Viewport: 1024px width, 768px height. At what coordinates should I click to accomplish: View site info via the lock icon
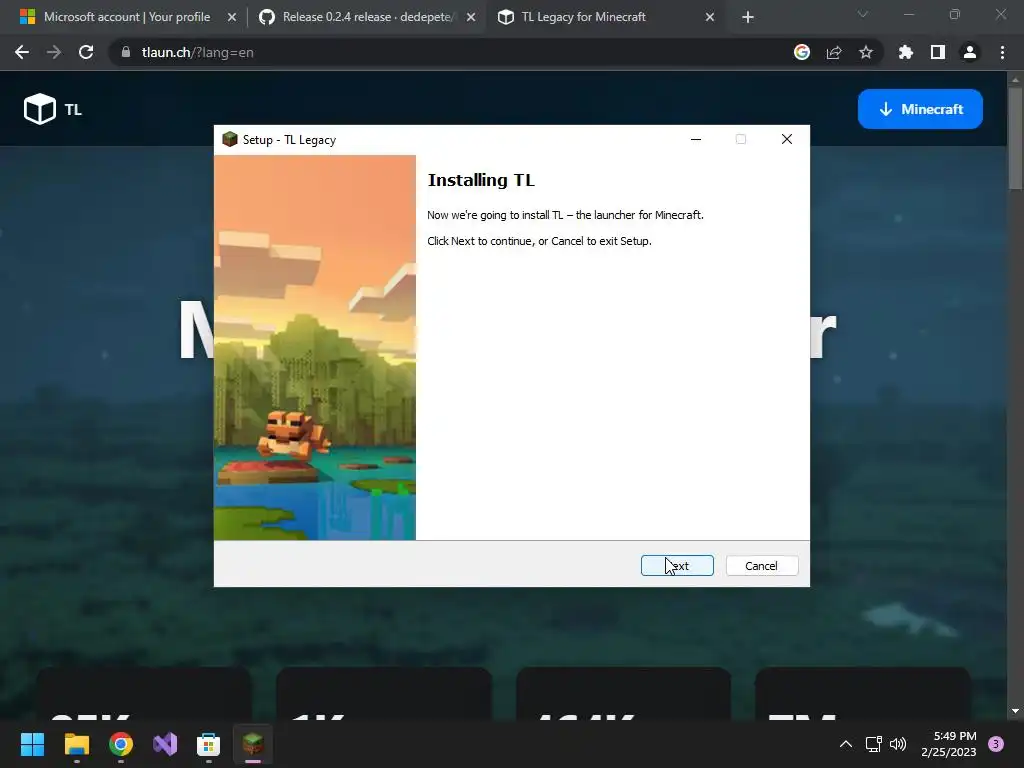click(126, 52)
